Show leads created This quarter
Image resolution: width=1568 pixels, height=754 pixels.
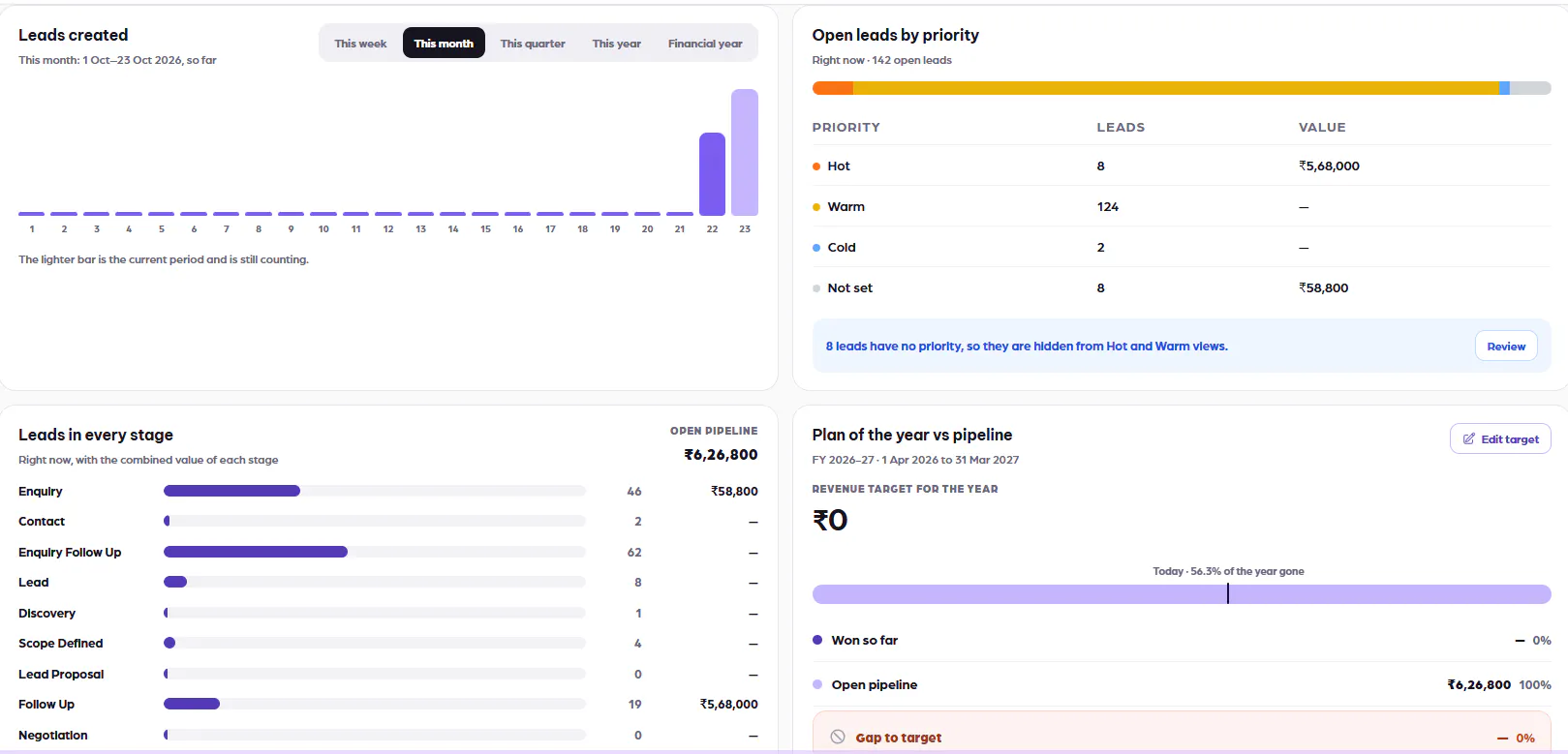coord(533,44)
